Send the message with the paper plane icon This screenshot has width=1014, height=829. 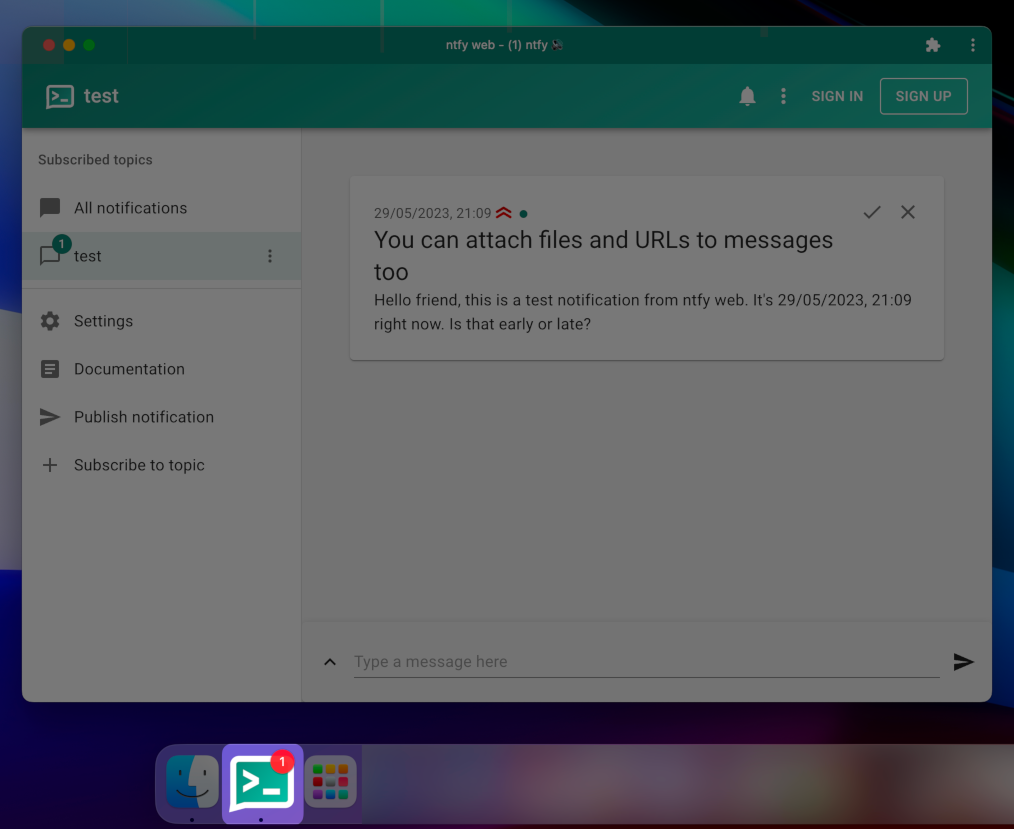point(963,662)
